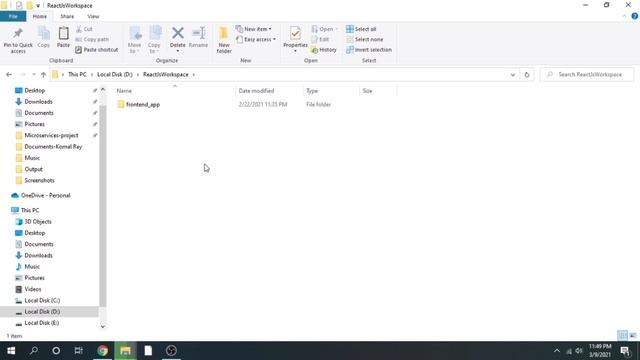Open the recent locations dropdown arrow
Screen dimensions: 640x360
pos(33,74)
